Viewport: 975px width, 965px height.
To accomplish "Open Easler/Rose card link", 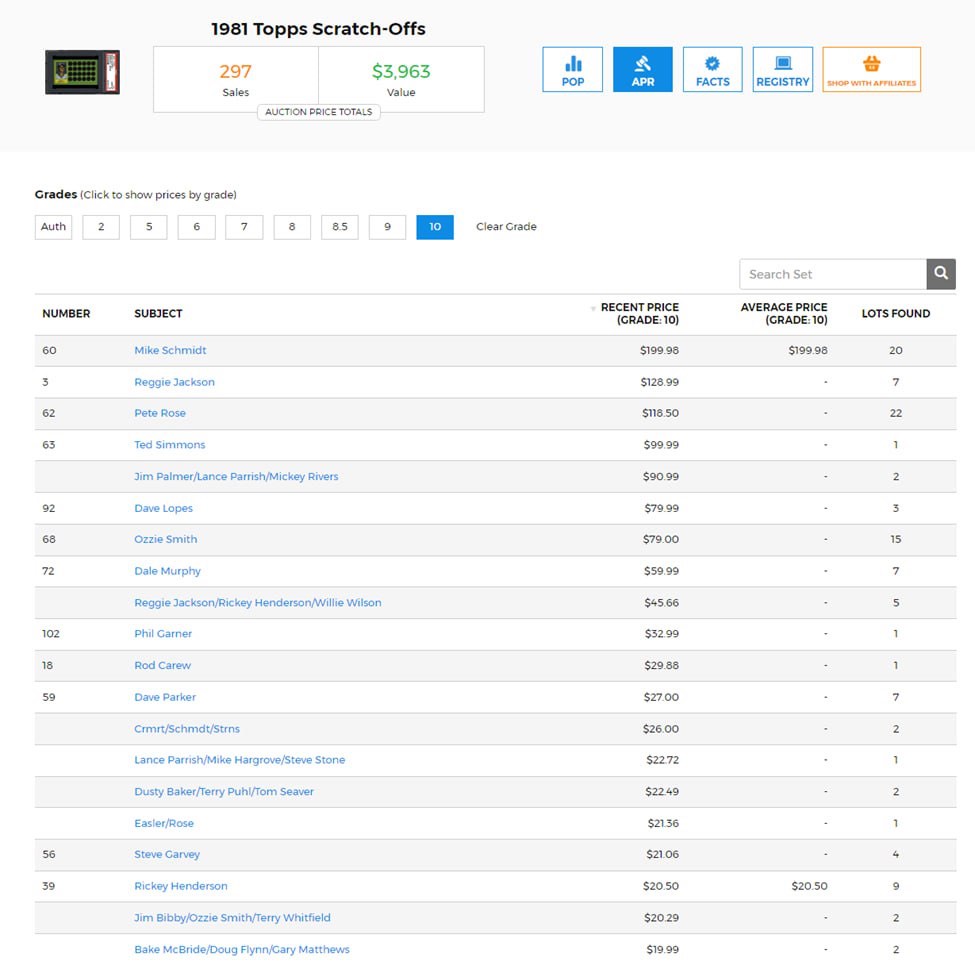I will pyautogui.click(x=164, y=823).
